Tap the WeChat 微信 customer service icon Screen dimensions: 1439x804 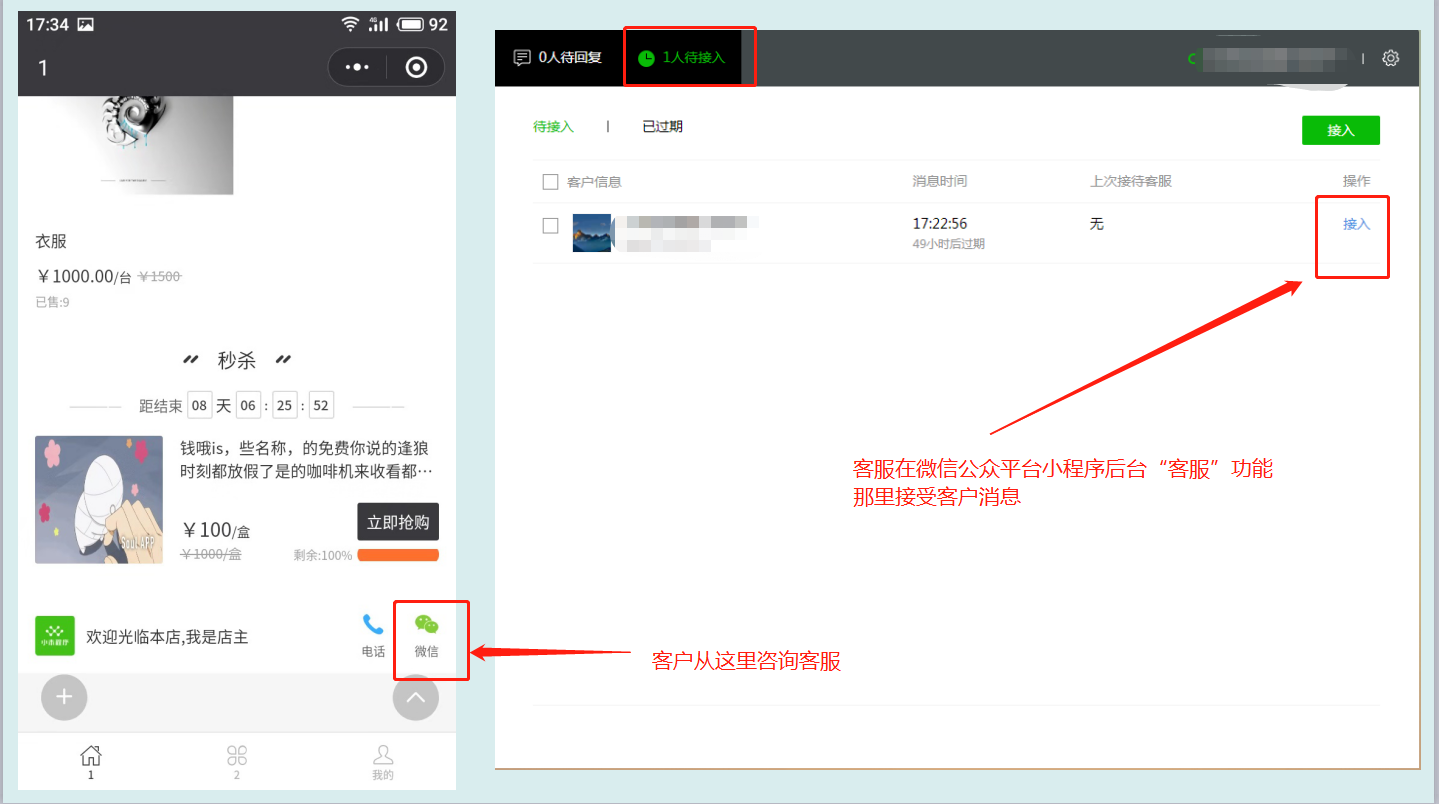click(427, 627)
